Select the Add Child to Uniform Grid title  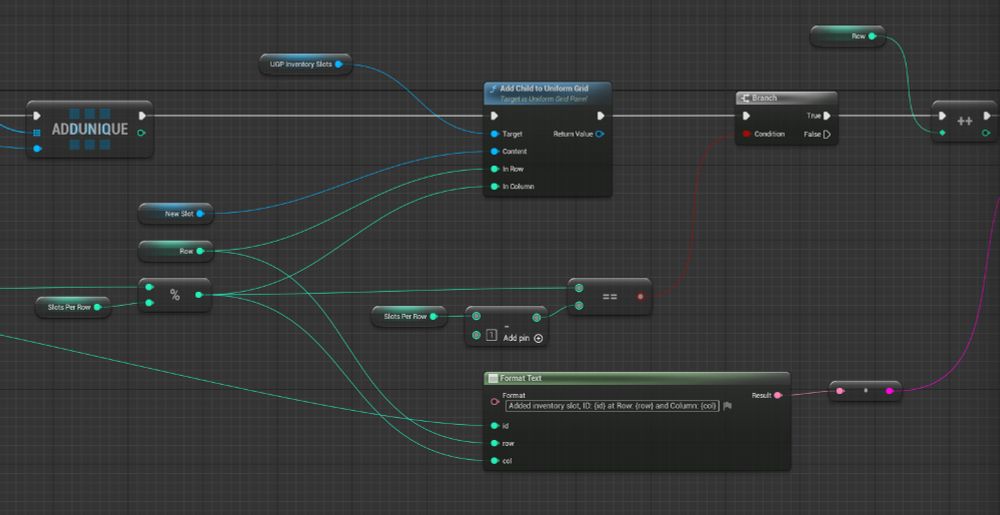(x=544, y=88)
